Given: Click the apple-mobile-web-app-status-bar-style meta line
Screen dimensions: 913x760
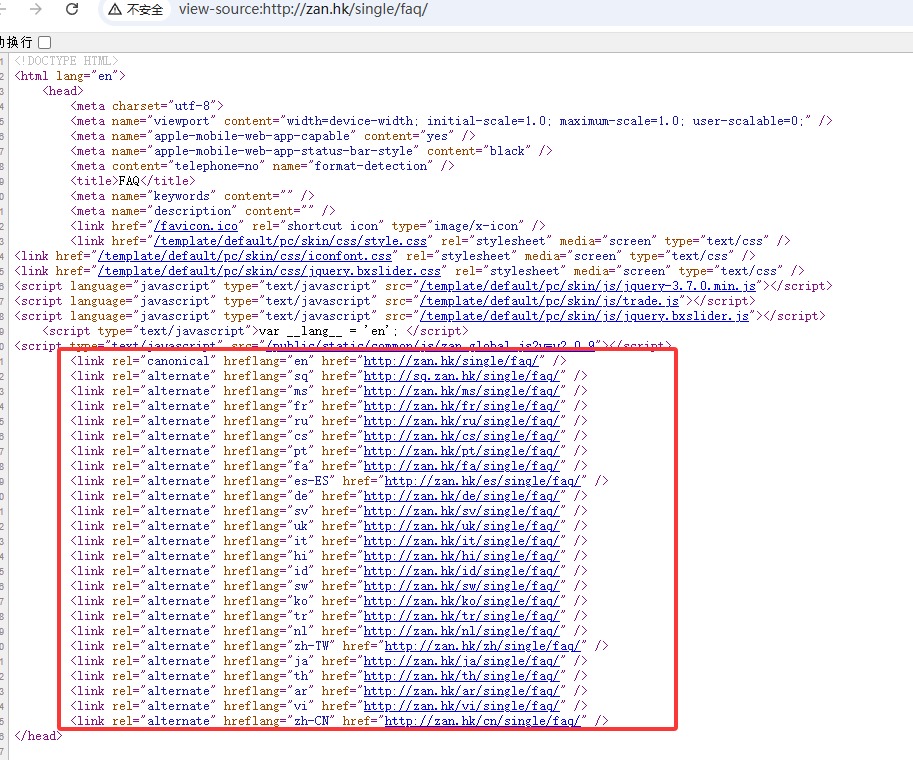Looking at the screenshot, I should point(311,151).
